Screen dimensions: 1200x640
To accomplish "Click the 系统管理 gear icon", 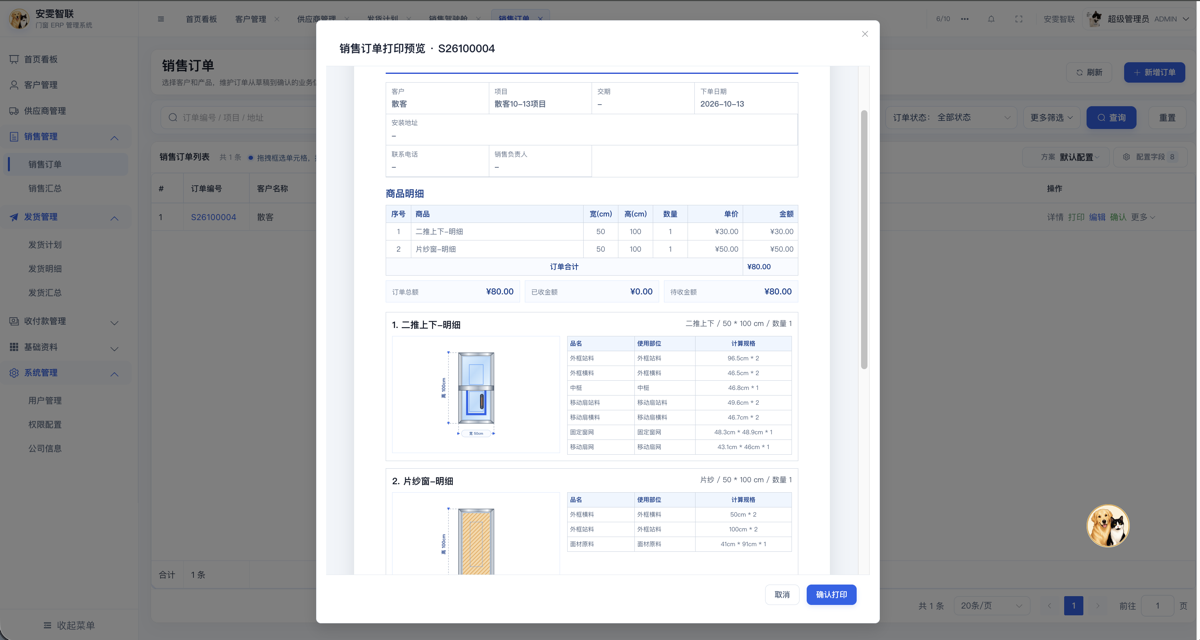I will [14, 373].
